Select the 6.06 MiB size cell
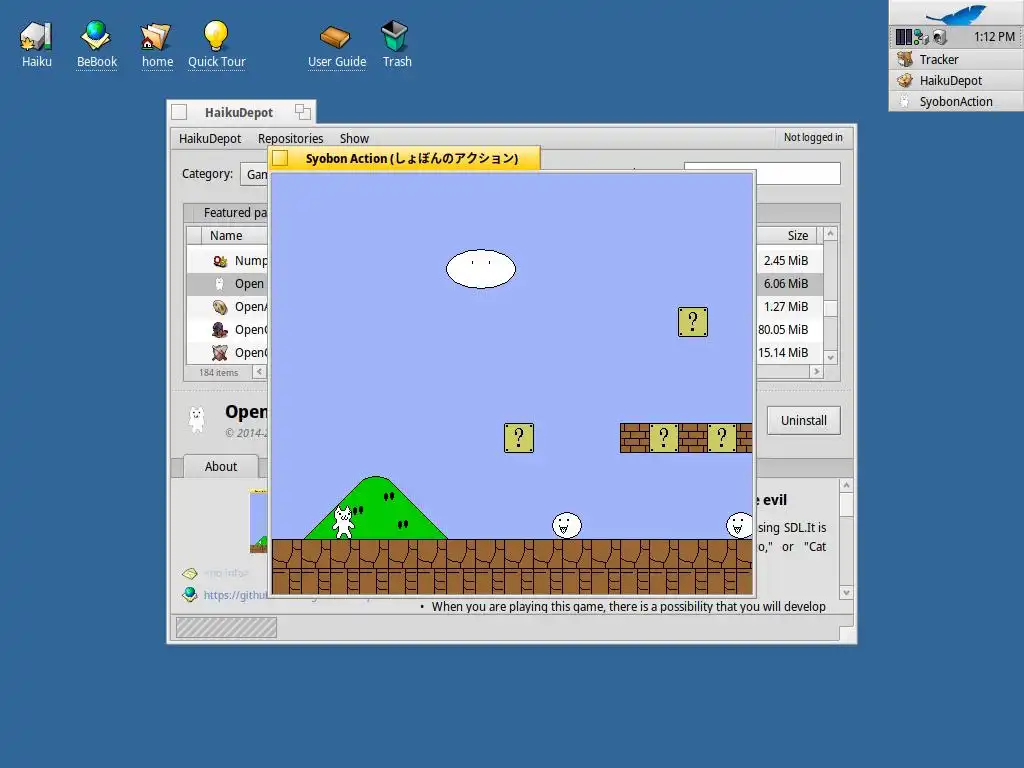The image size is (1024, 768). click(x=786, y=283)
